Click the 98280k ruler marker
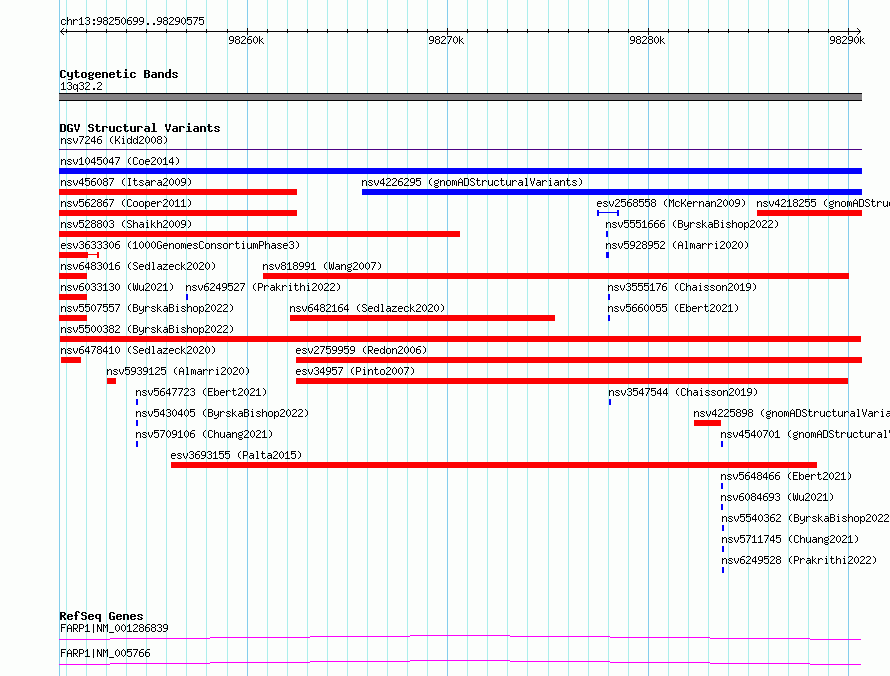The height and width of the screenshot is (676, 890). tap(647, 40)
